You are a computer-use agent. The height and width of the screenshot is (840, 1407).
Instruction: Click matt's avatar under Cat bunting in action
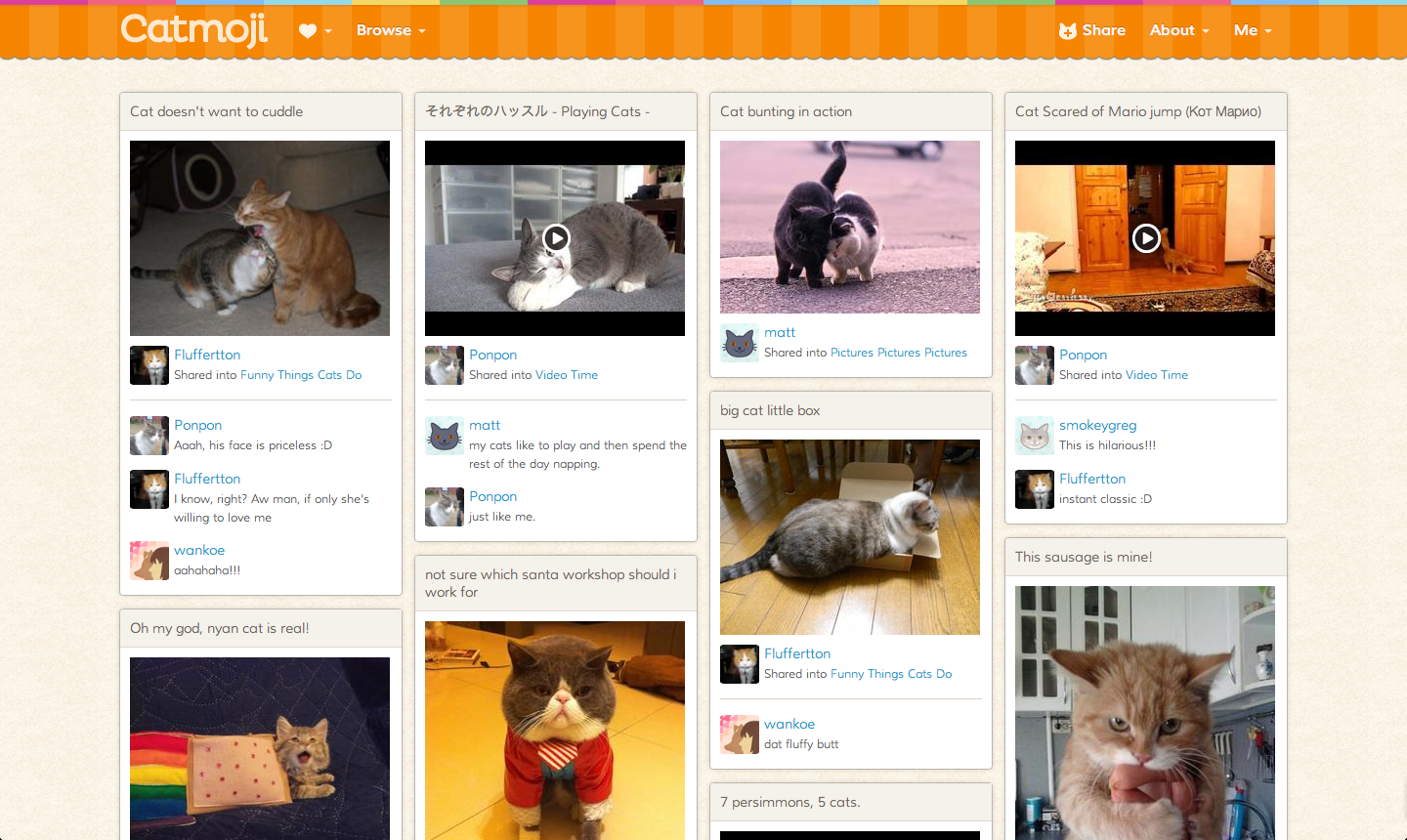click(x=740, y=343)
